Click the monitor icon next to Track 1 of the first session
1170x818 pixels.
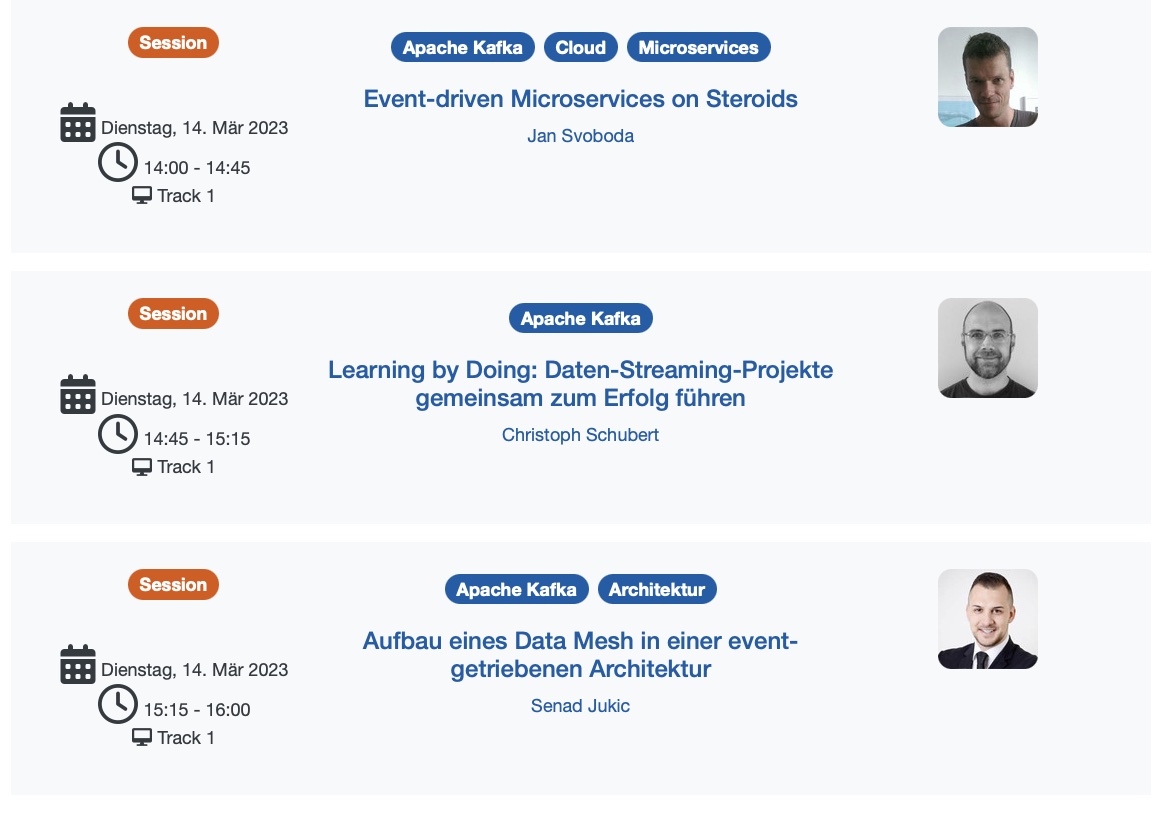(142, 196)
